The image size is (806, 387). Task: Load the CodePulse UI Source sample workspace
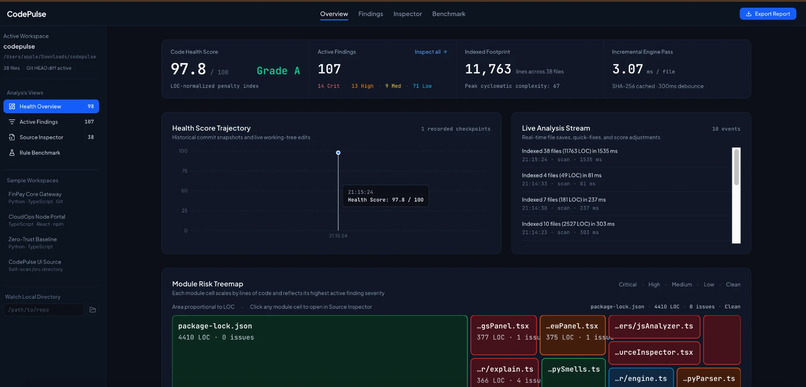[x=51, y=265]
